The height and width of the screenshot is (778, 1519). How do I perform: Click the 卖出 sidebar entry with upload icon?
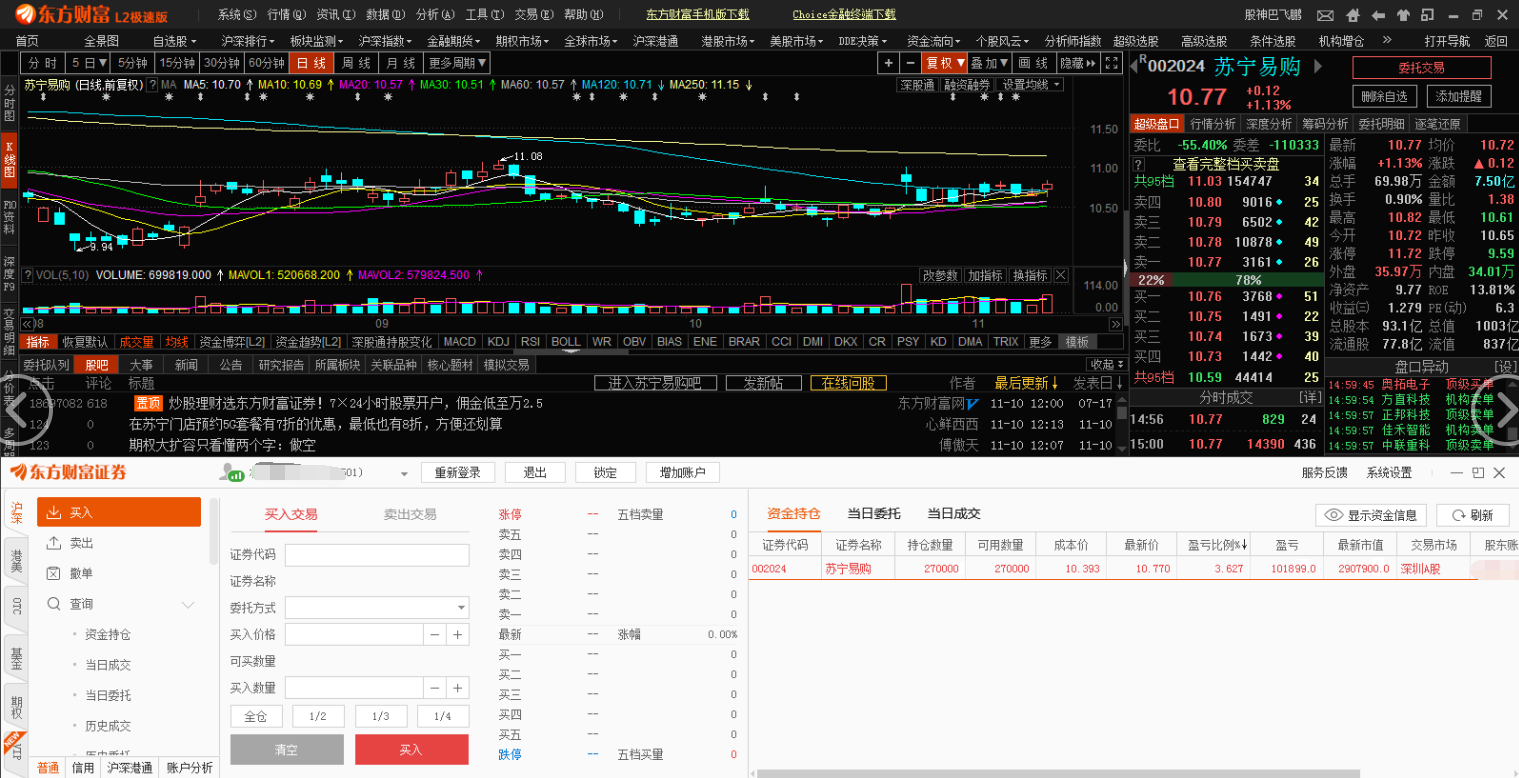(x=119, y=543)
